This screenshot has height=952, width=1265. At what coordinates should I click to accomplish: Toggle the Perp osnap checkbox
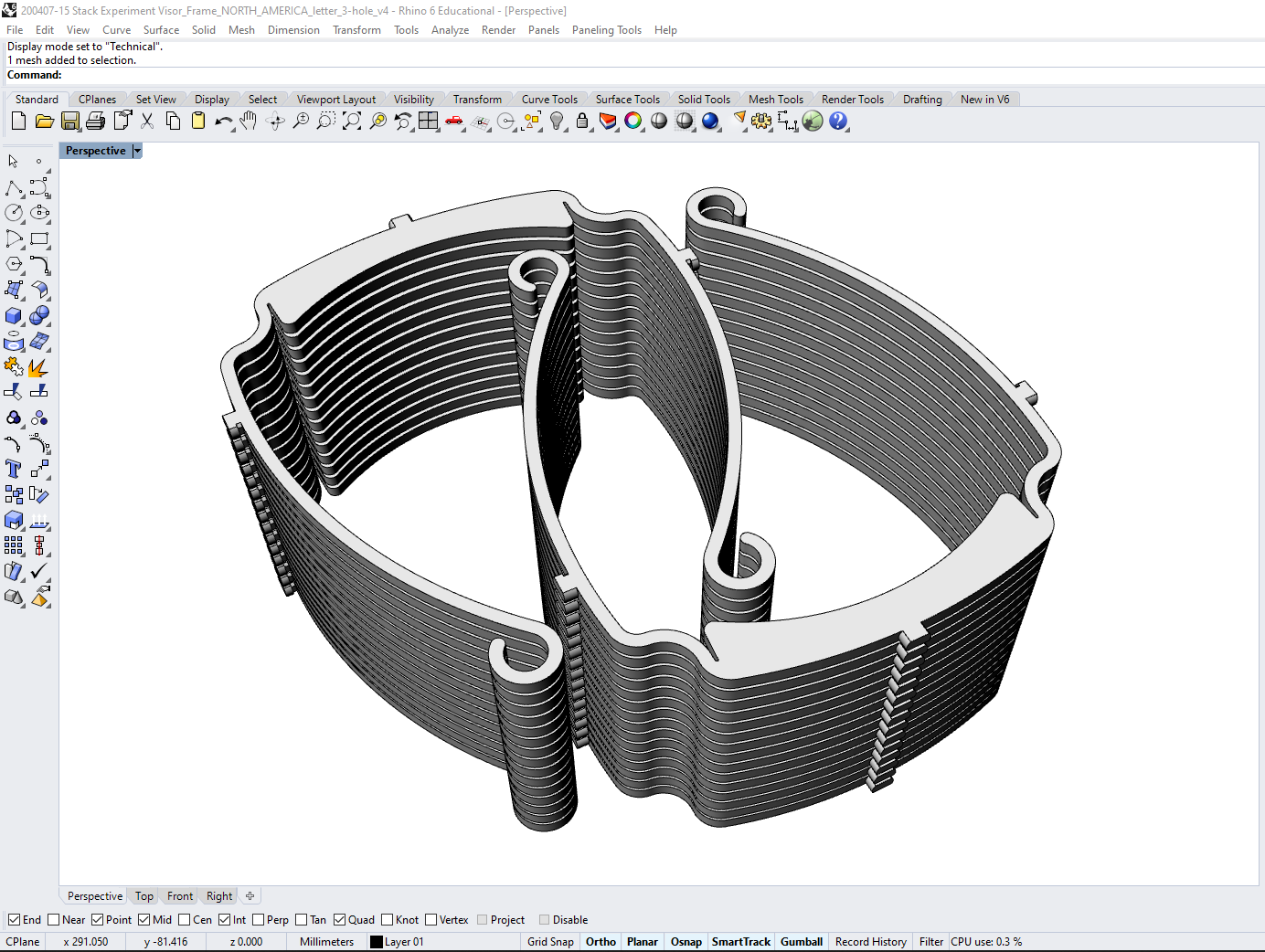point(259,920)
